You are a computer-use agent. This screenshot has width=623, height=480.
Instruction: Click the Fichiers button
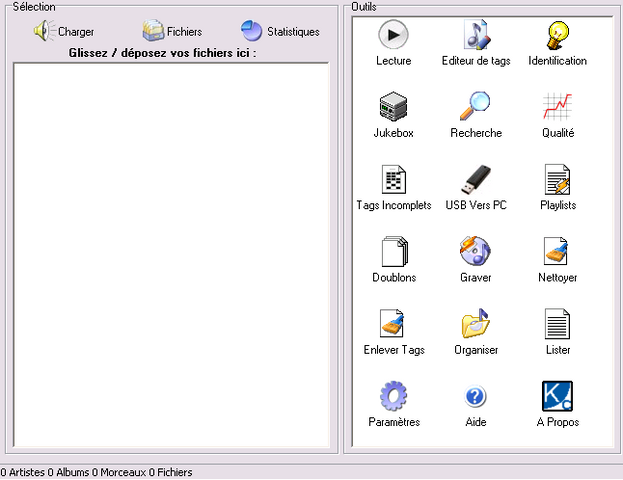(172, 31)
